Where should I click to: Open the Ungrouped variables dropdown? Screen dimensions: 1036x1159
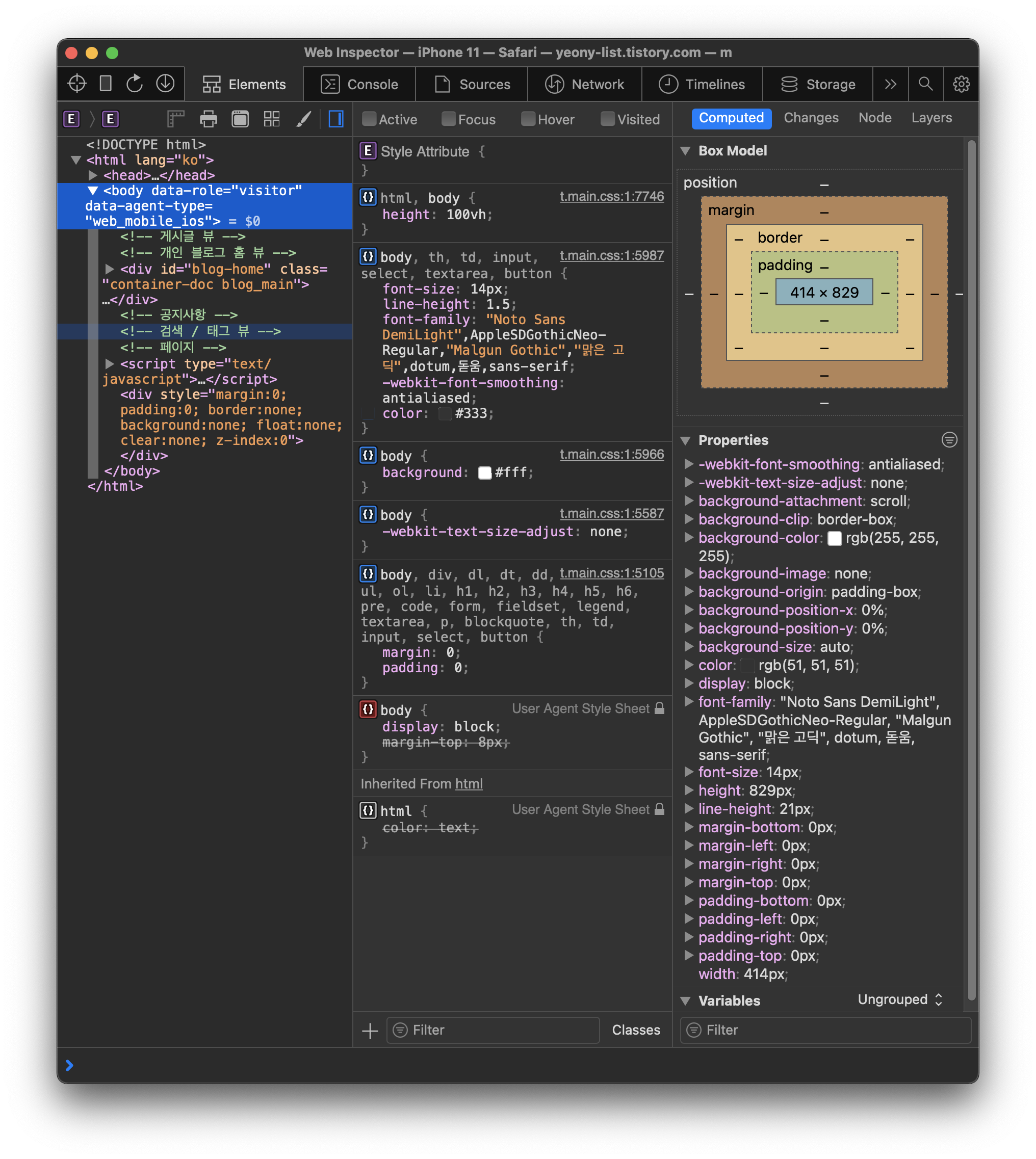pos(900,999)
